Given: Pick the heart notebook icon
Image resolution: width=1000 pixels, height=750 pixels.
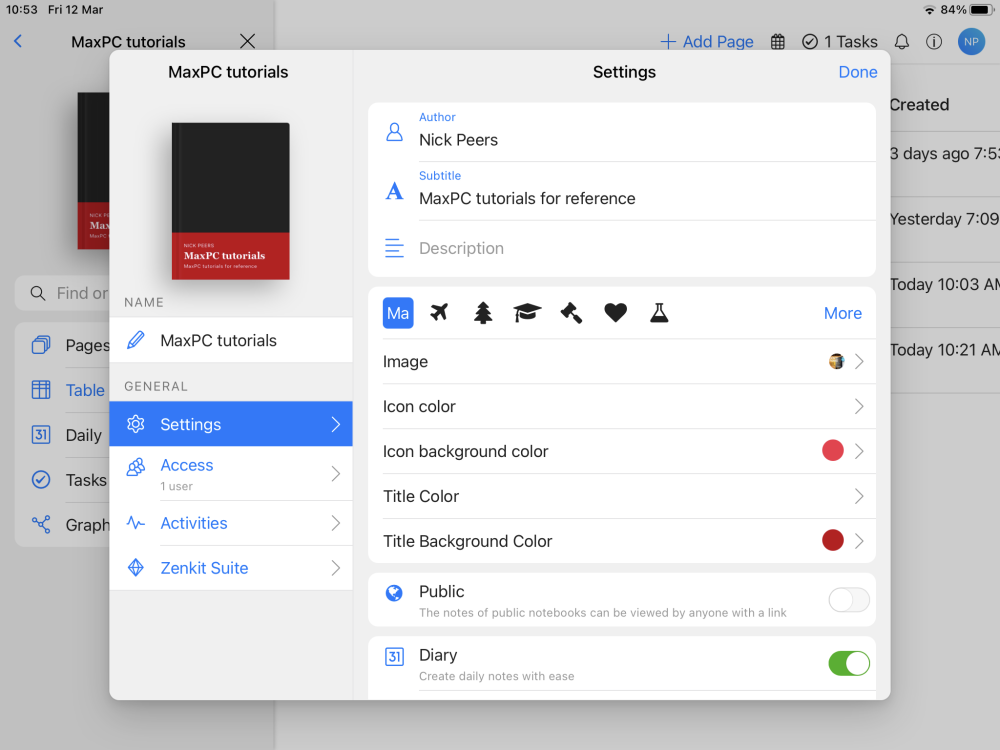Looking at the screenshot, I should [x=615, y=312].
